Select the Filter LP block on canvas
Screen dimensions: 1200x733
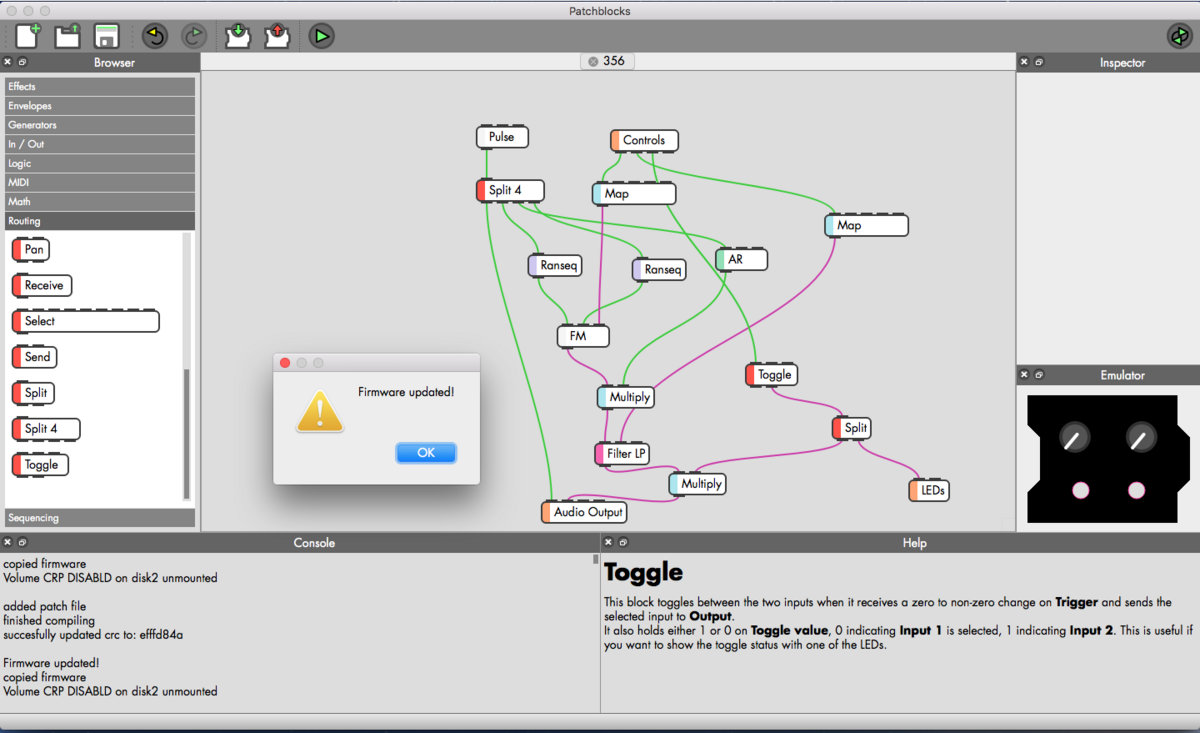point(626,454)
